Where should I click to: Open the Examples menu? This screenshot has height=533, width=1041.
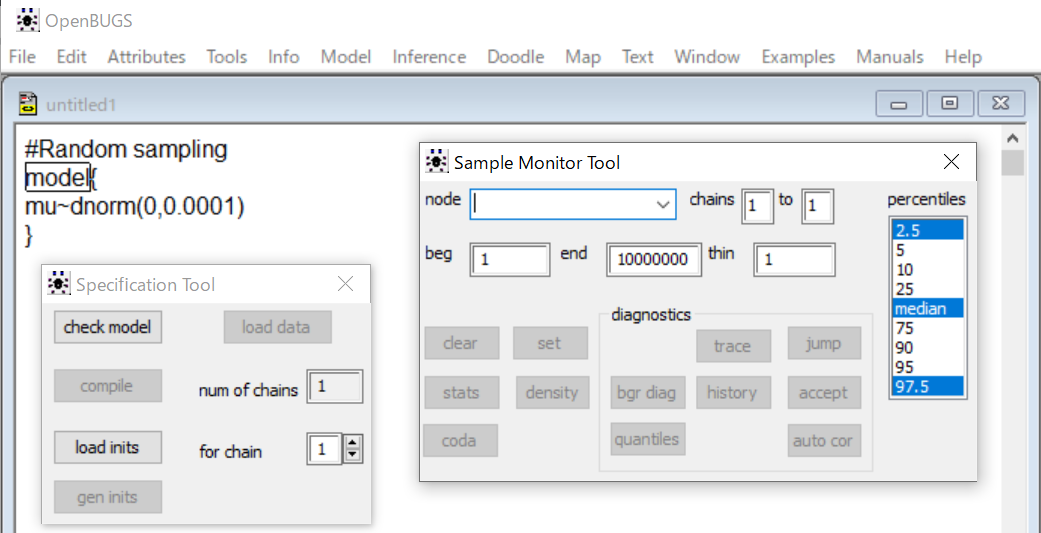798,57
